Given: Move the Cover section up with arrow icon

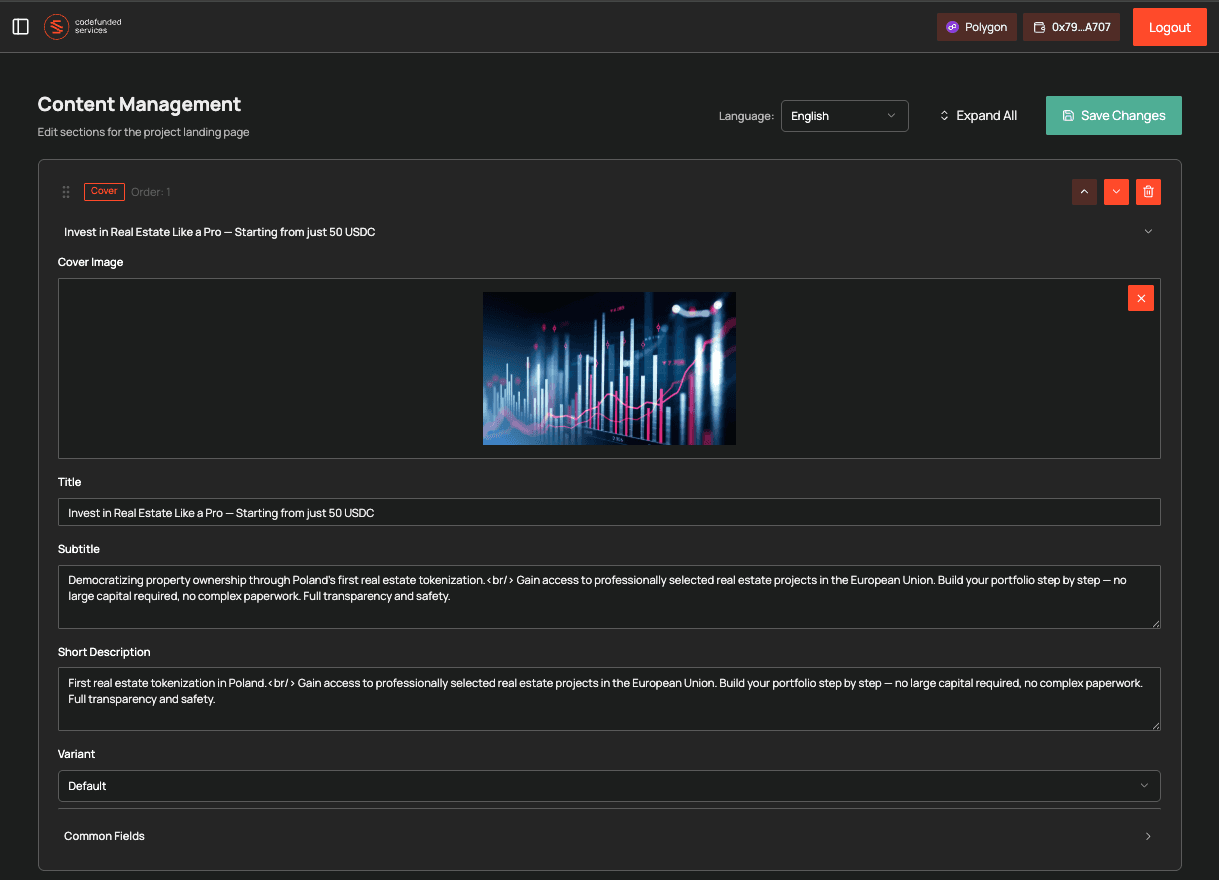Looking at the screenshot, I should click(1084, 191).
